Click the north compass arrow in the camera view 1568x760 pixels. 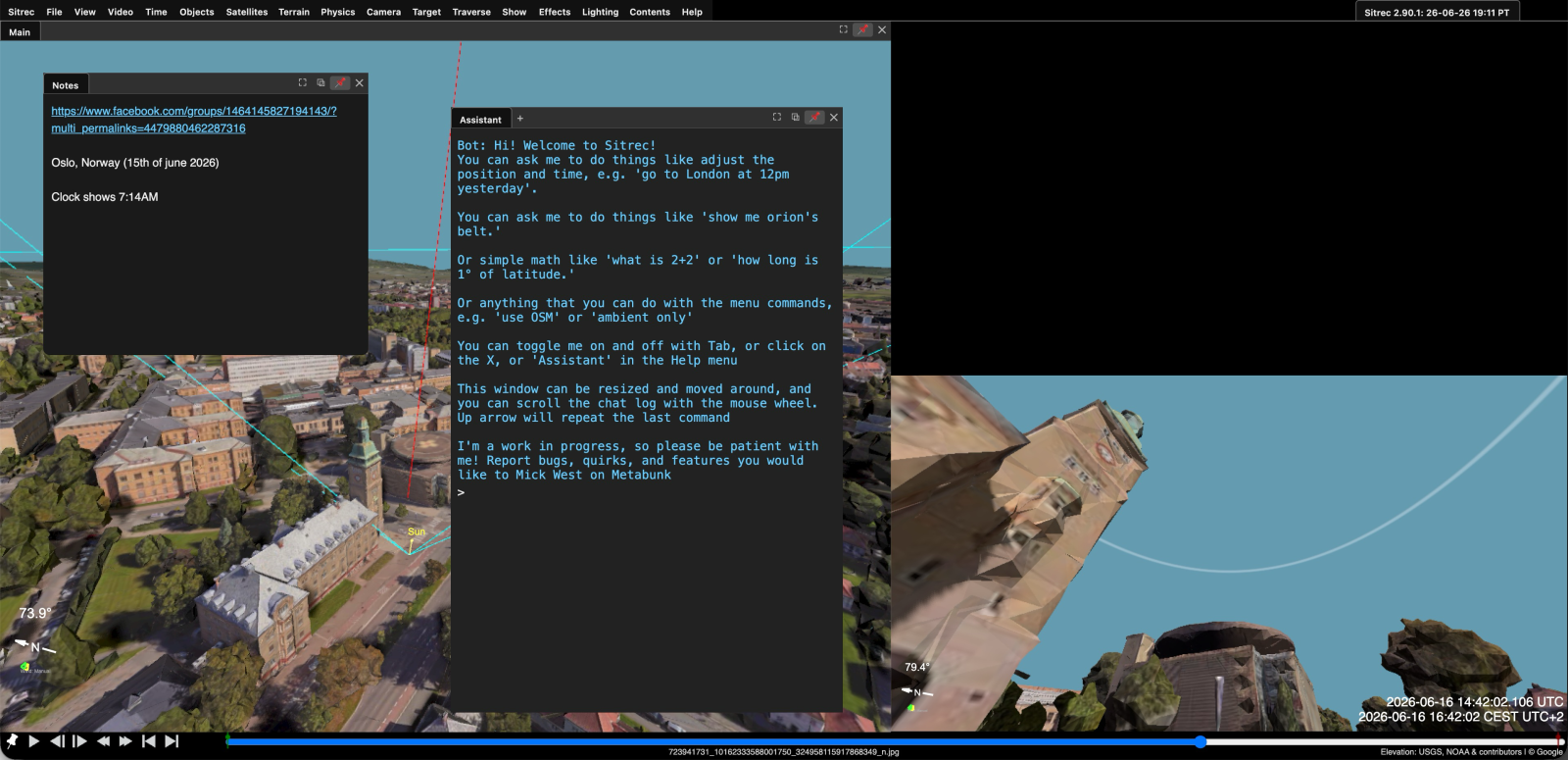(x=917, y=691)
